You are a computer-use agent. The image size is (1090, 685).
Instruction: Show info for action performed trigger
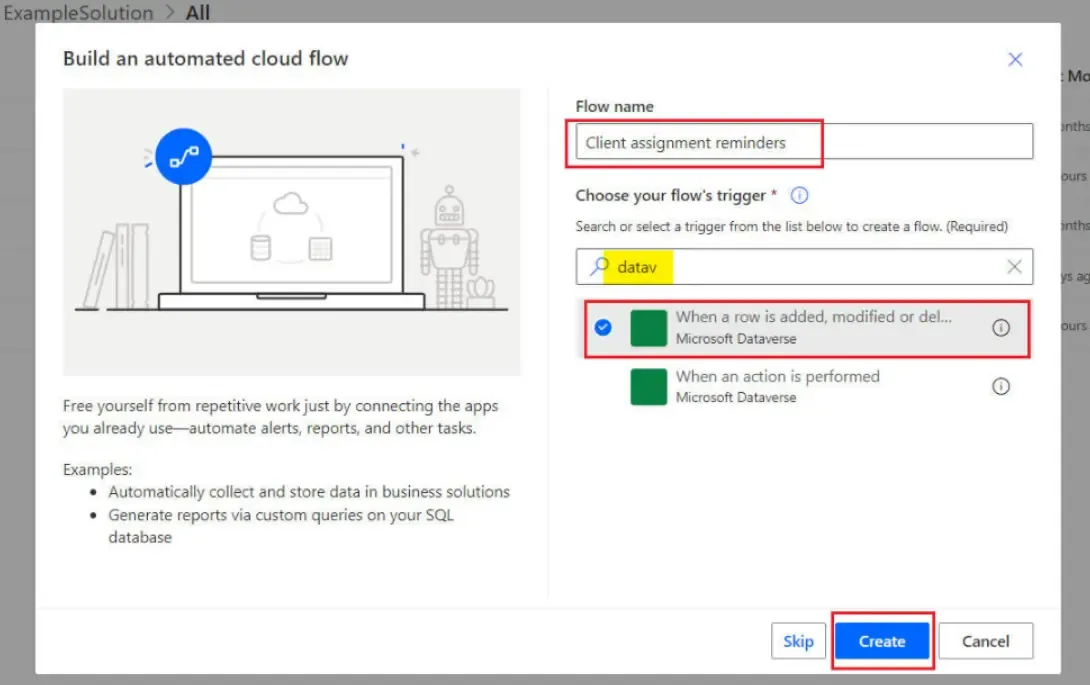(1000, 387)
